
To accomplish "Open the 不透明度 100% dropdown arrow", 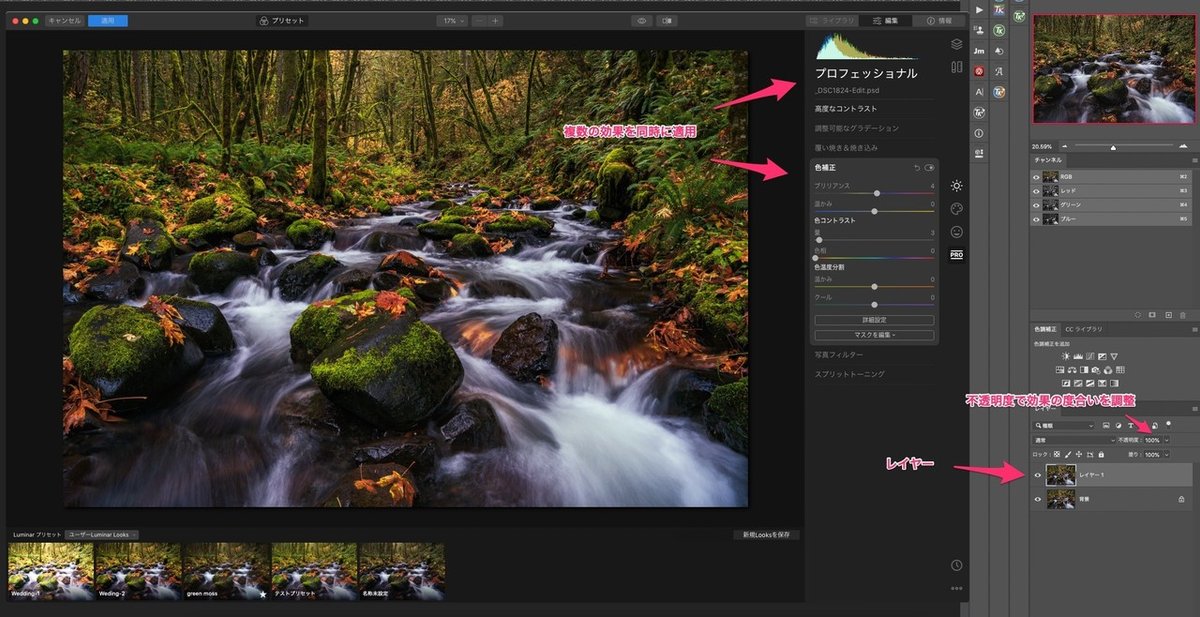I will point(1167,439).
